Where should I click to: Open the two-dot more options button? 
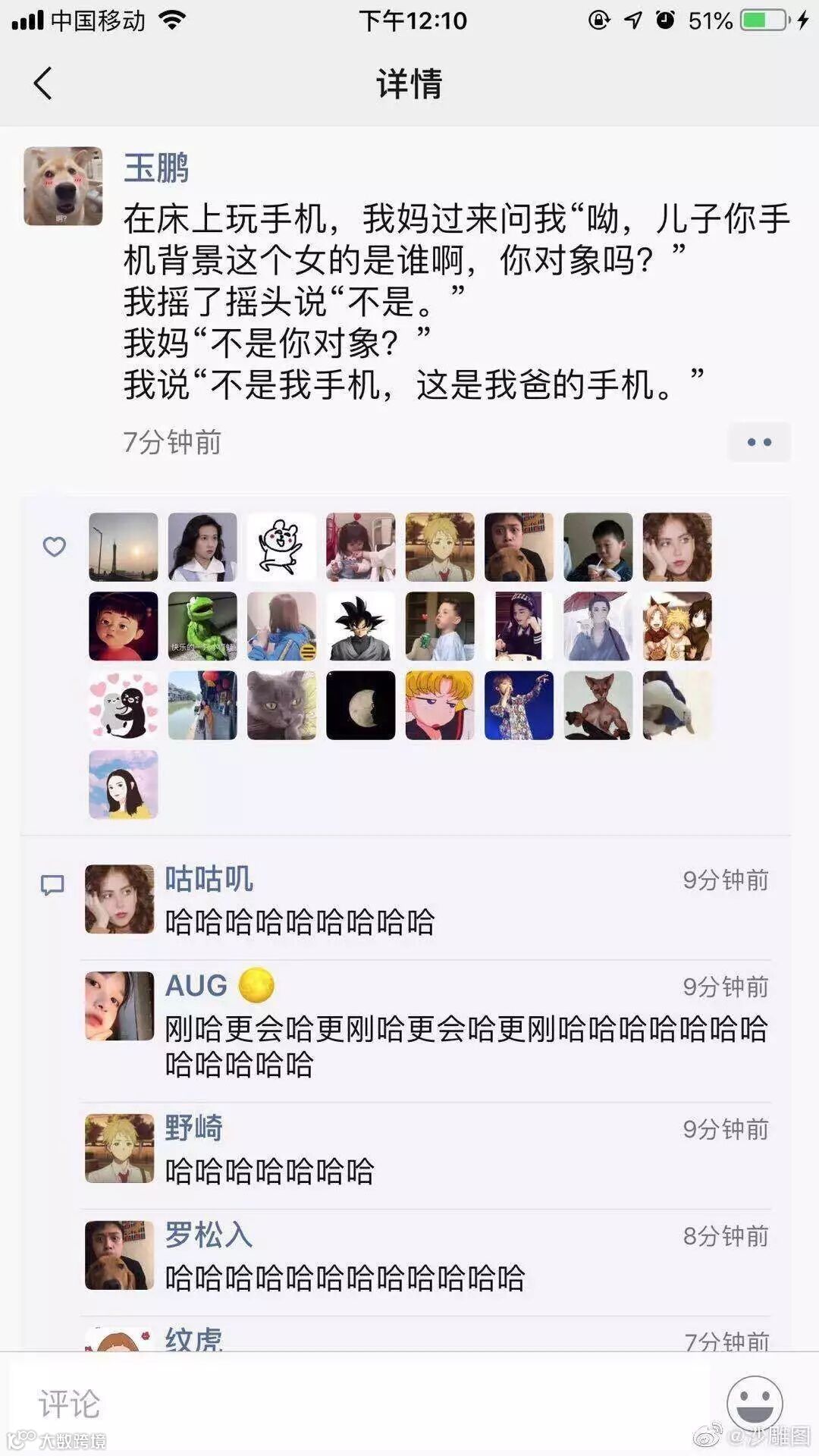(x=759, y=442)
